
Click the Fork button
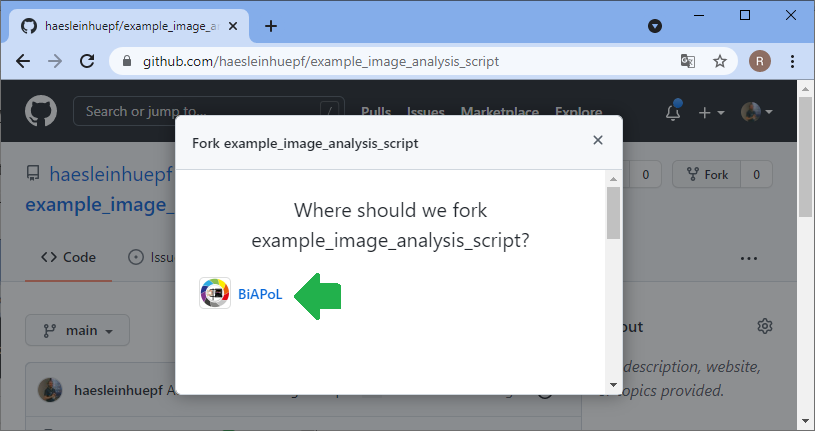708,175
